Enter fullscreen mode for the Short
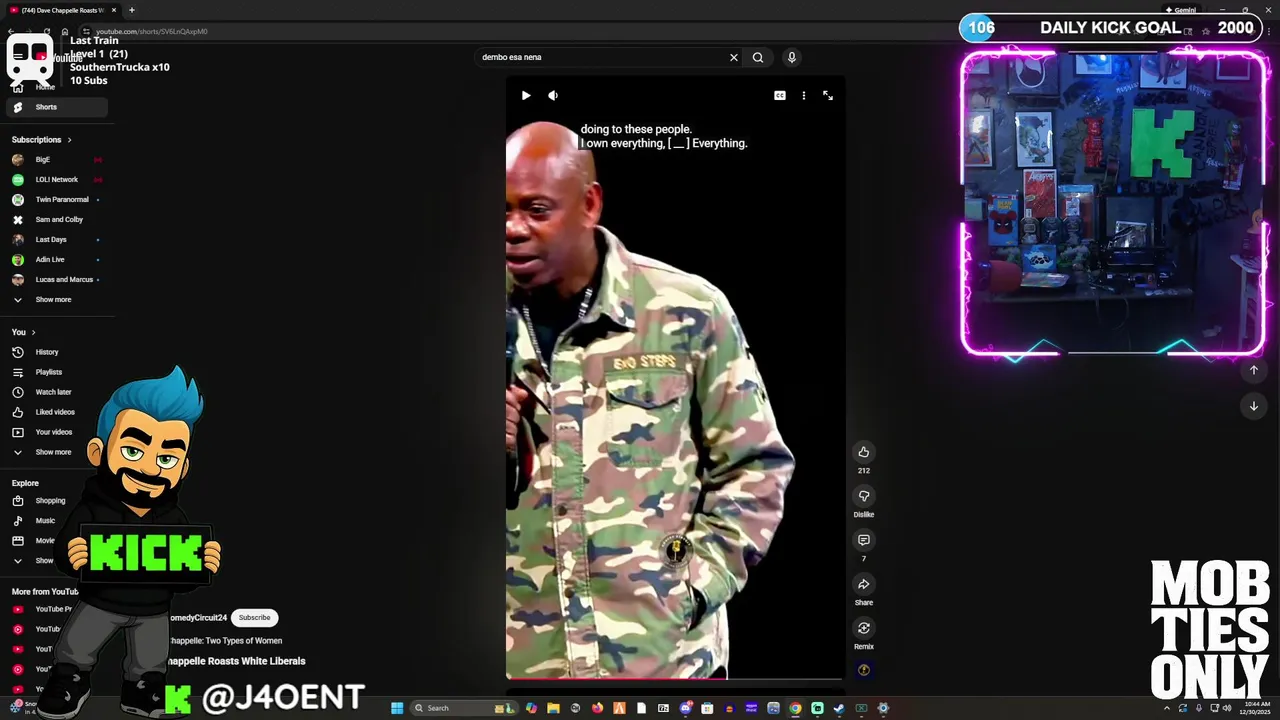This screenshot has height=720, width=1280. click(828, 95)
